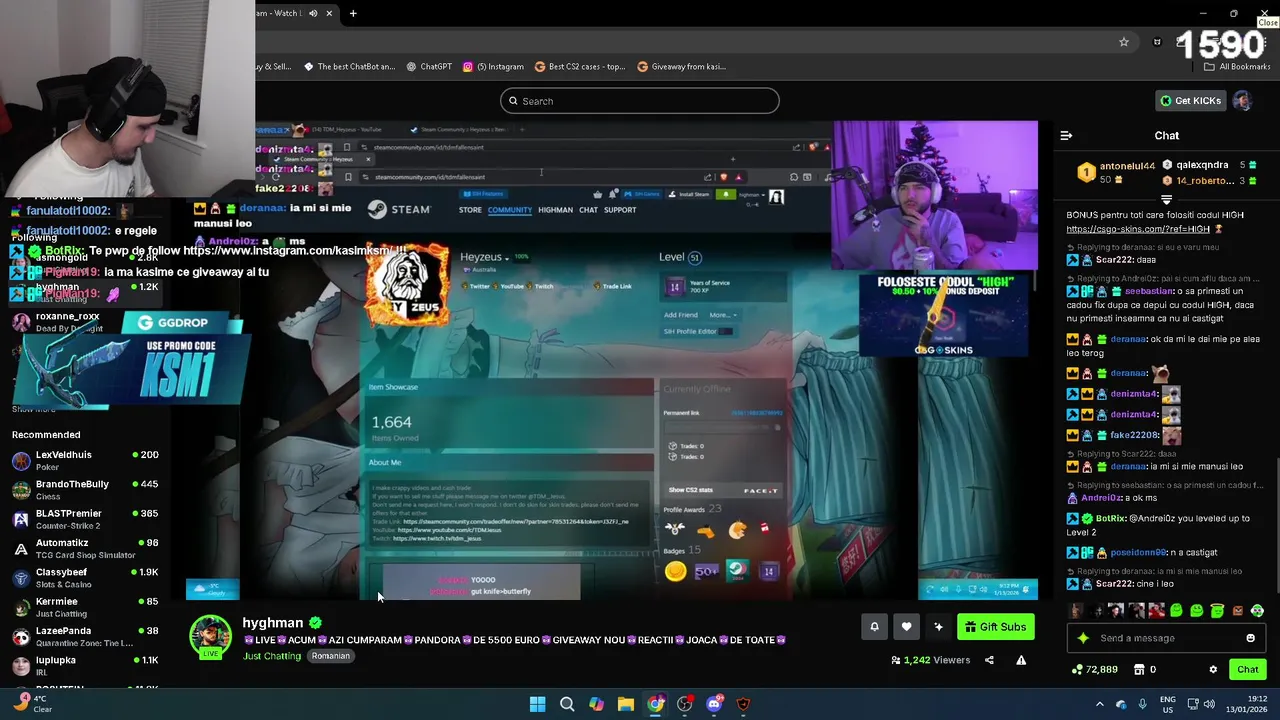The height and width of the screenshot is (720, 1280).
Task: Click the Romanian language tag
Action: (x=330, y=656)
